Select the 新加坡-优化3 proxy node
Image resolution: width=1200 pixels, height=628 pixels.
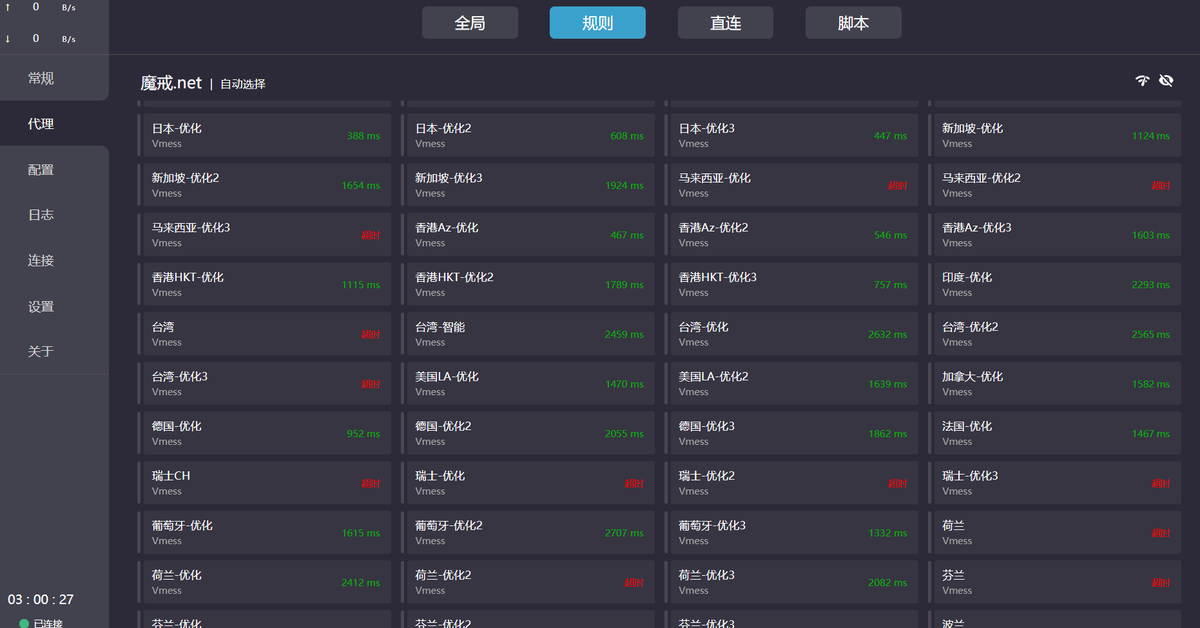(x=528, y=185)
